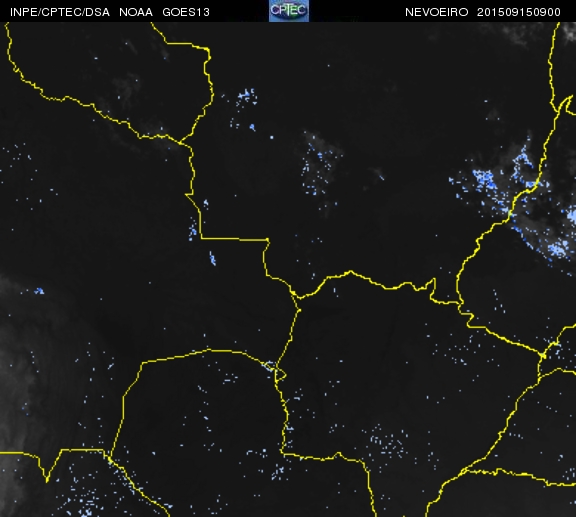
Task: Select the NEVOEIRO product label
Action: point(436,12)
